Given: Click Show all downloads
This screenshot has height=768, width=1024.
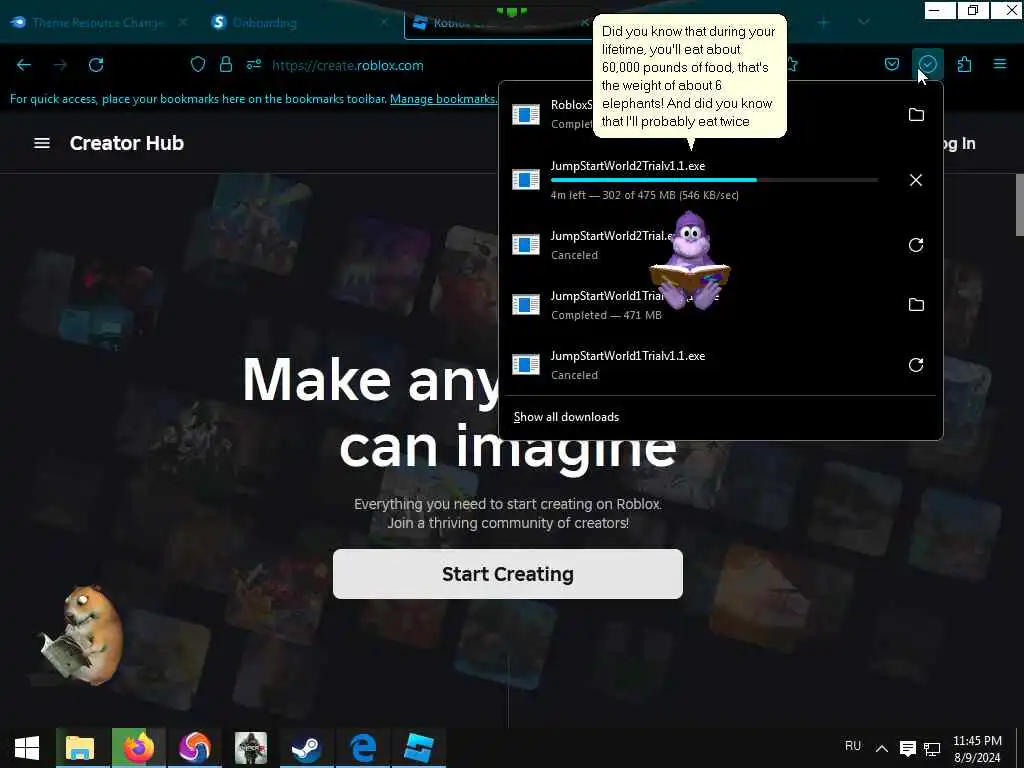Looking at the screenshot, I should pyautogui.click(x=566, y=417).
